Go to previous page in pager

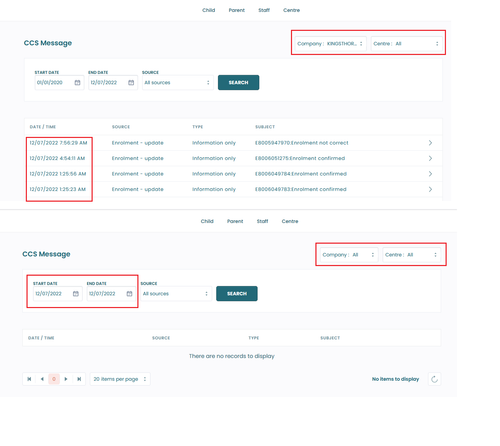coord(42,379)
